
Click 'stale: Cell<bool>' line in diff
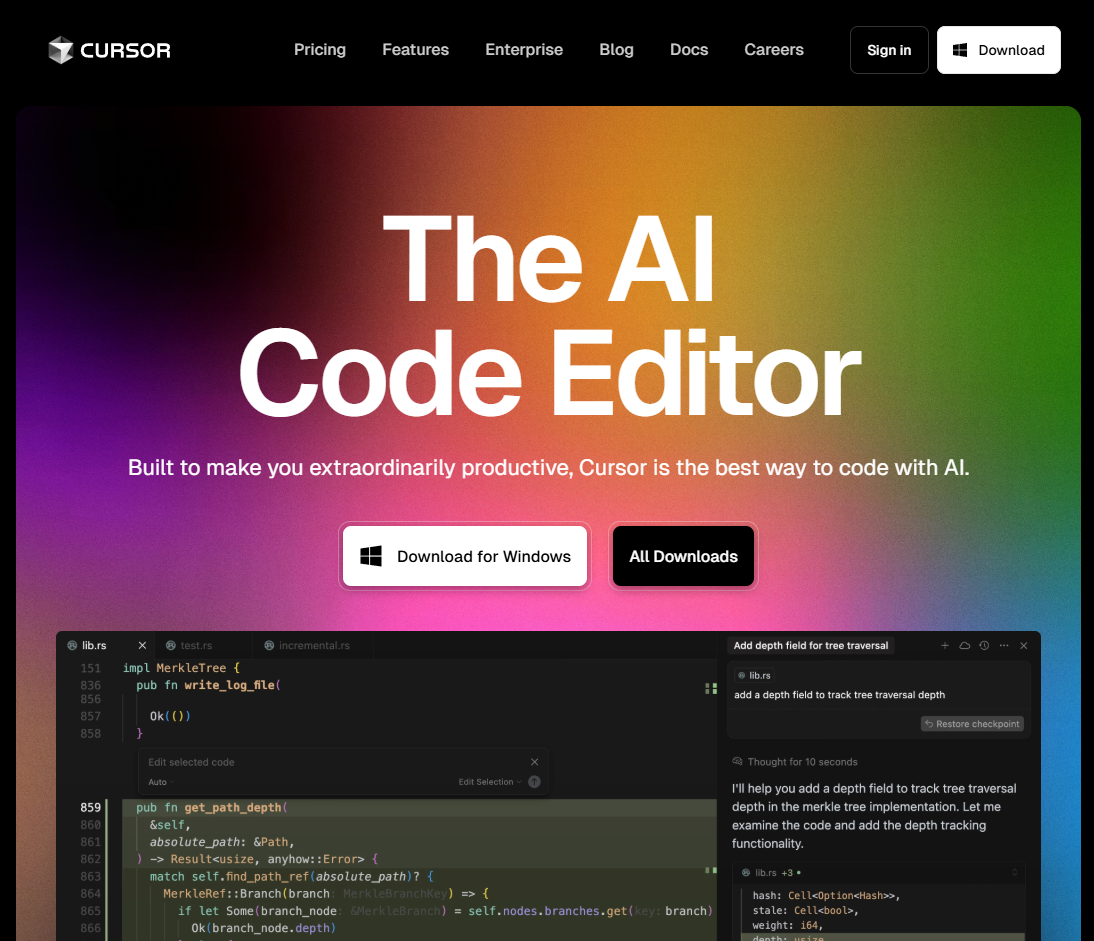pyautogui.click(x=805, y=910)
